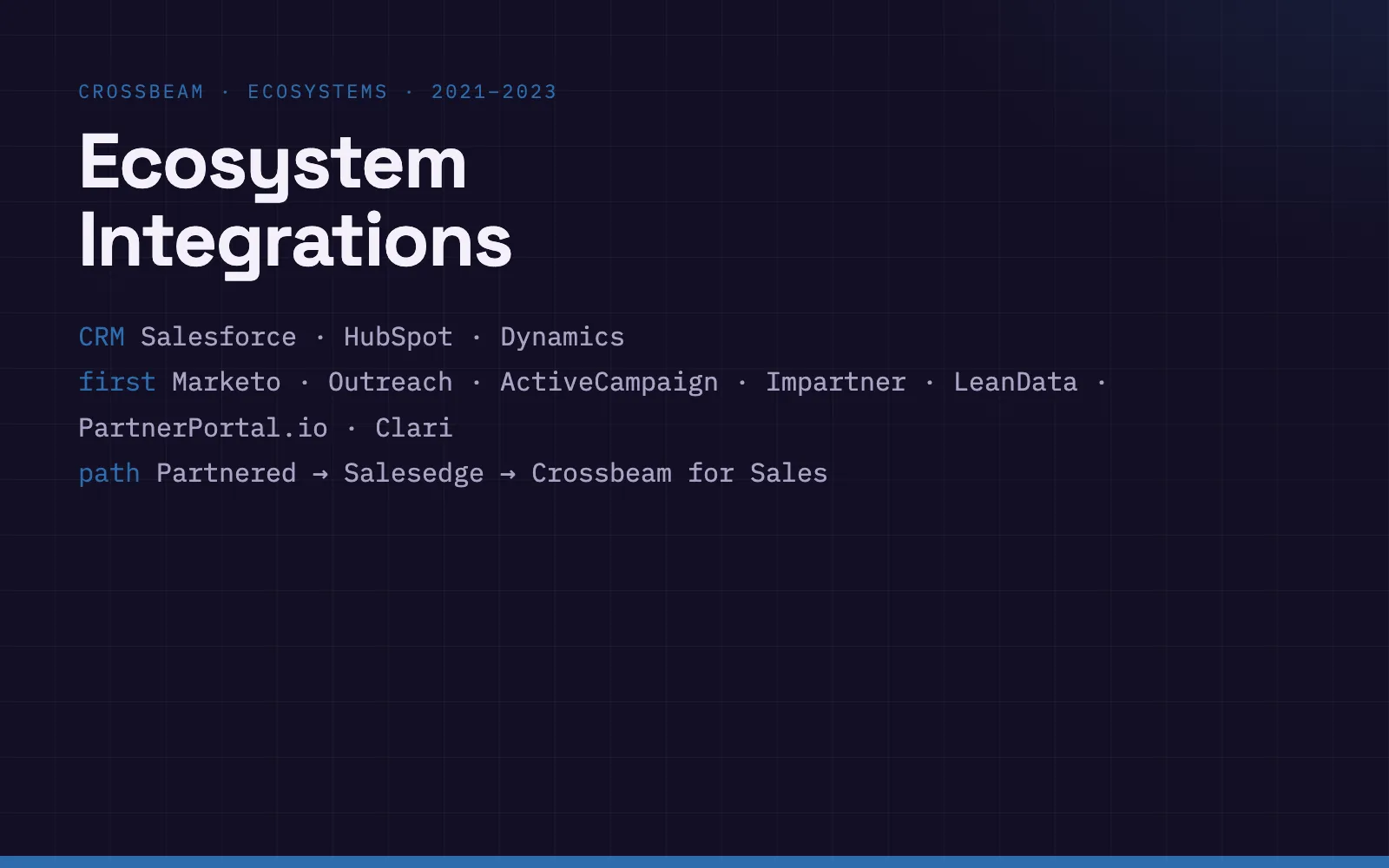Click the CROSSBEAM header label
Image resolution: width=1389 pixels, height=868 pixels.
click(x=141, y=92)
